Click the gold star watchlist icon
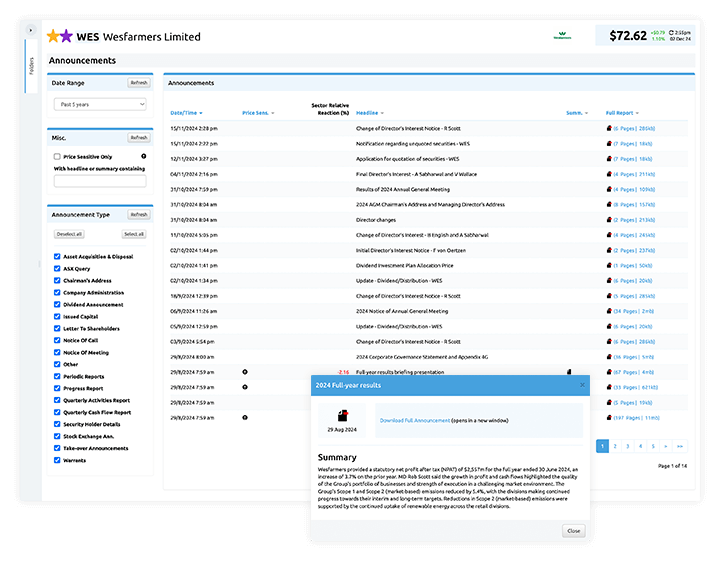 pyautogui.click(x=53, y=36)
